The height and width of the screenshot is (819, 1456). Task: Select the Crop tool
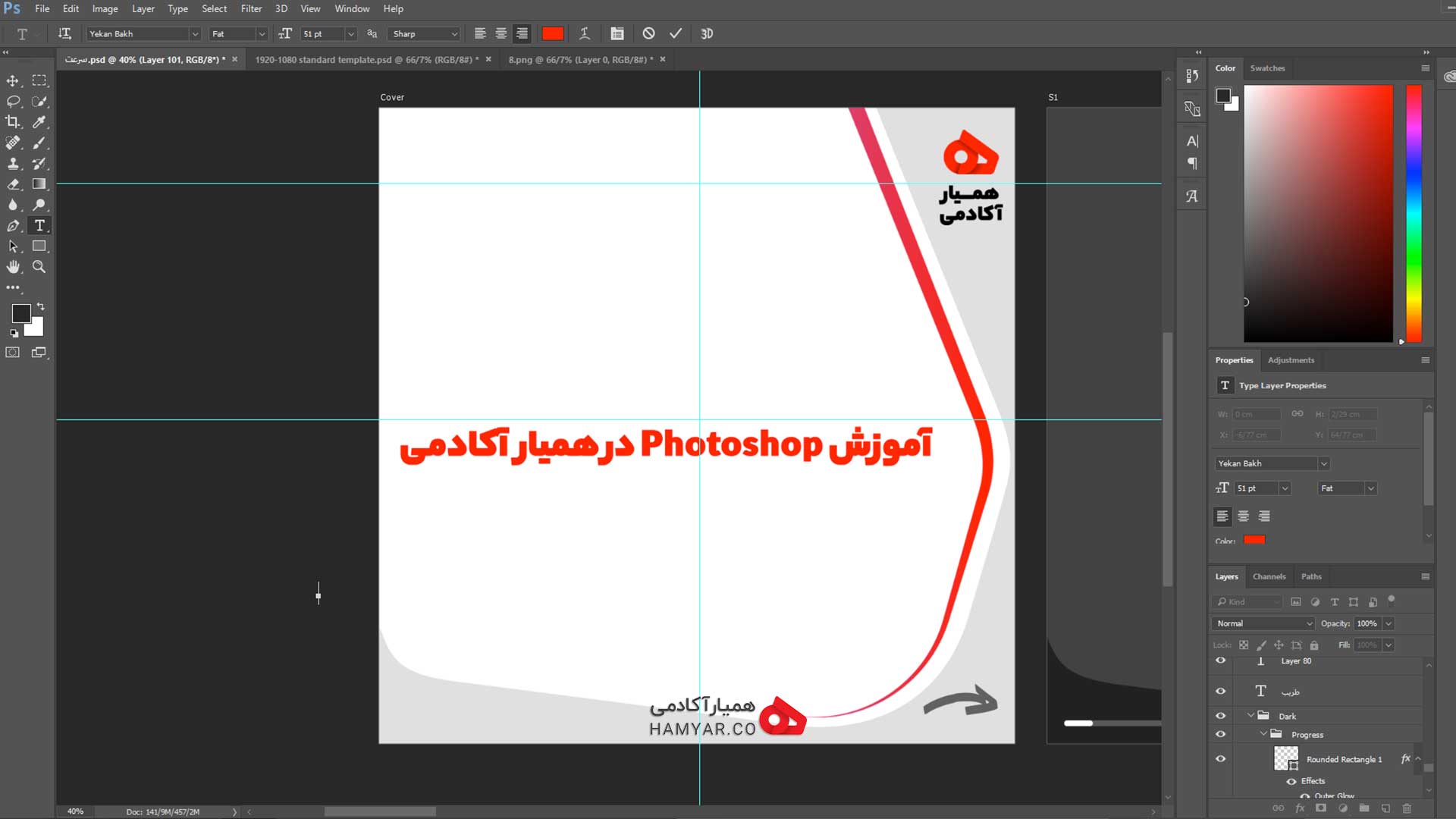13,121
